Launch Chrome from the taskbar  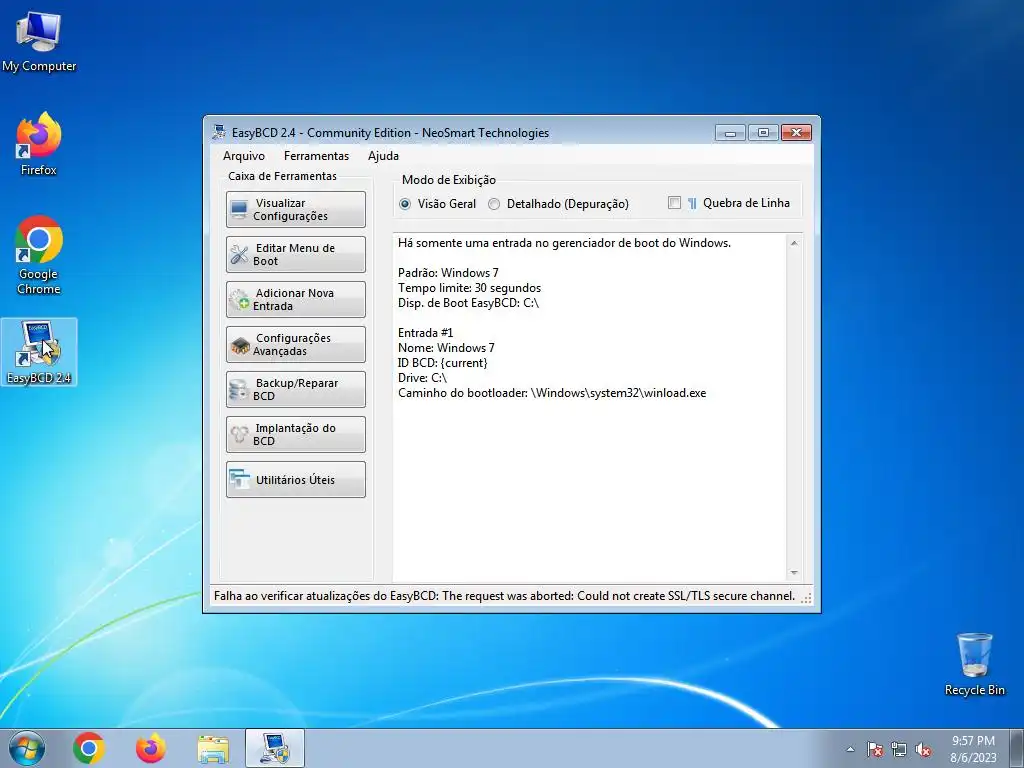coord(89,748)
